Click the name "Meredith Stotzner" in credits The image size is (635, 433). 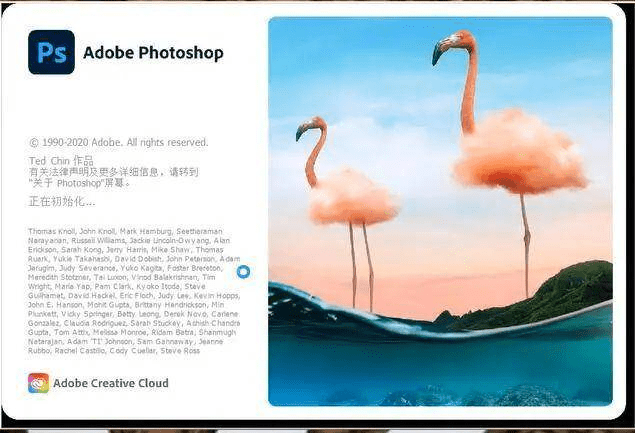pos(58,277)
